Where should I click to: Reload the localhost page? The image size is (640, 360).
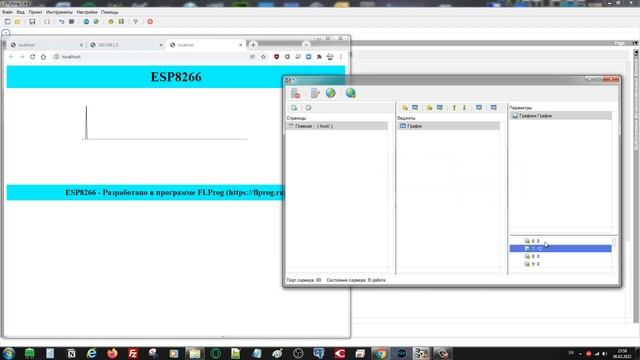[x=33, y=57]
